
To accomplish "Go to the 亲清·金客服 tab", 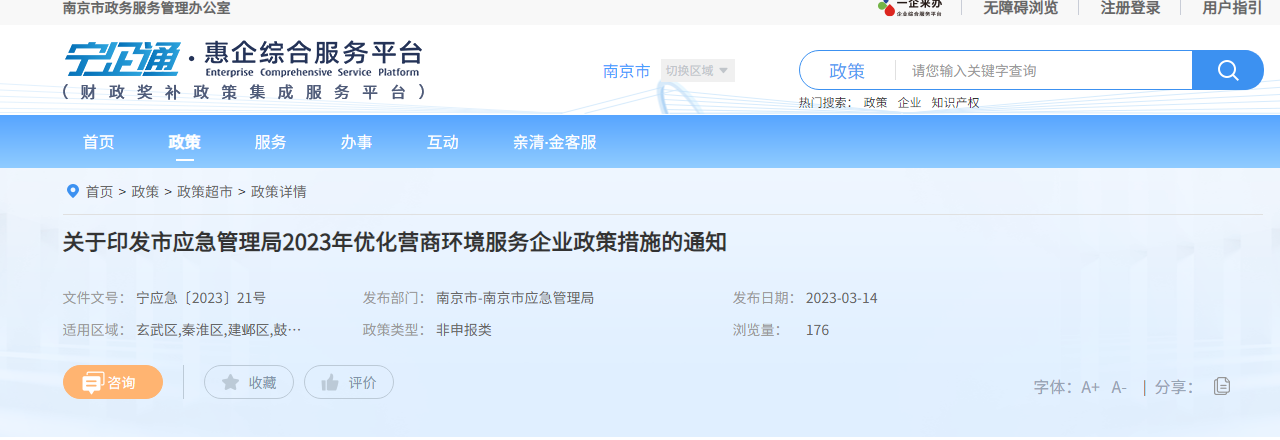I will pos(554,142).
